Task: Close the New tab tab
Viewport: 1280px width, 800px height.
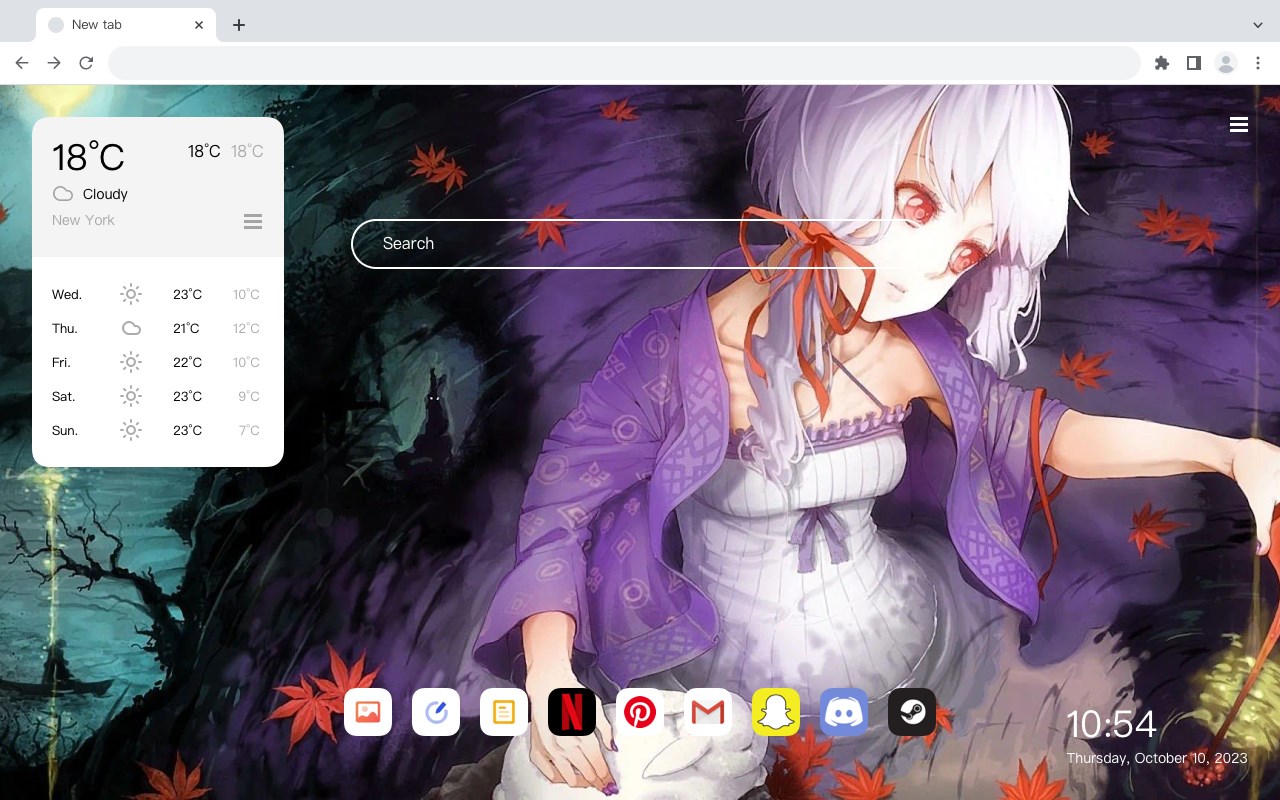Action: pos(199,24)
